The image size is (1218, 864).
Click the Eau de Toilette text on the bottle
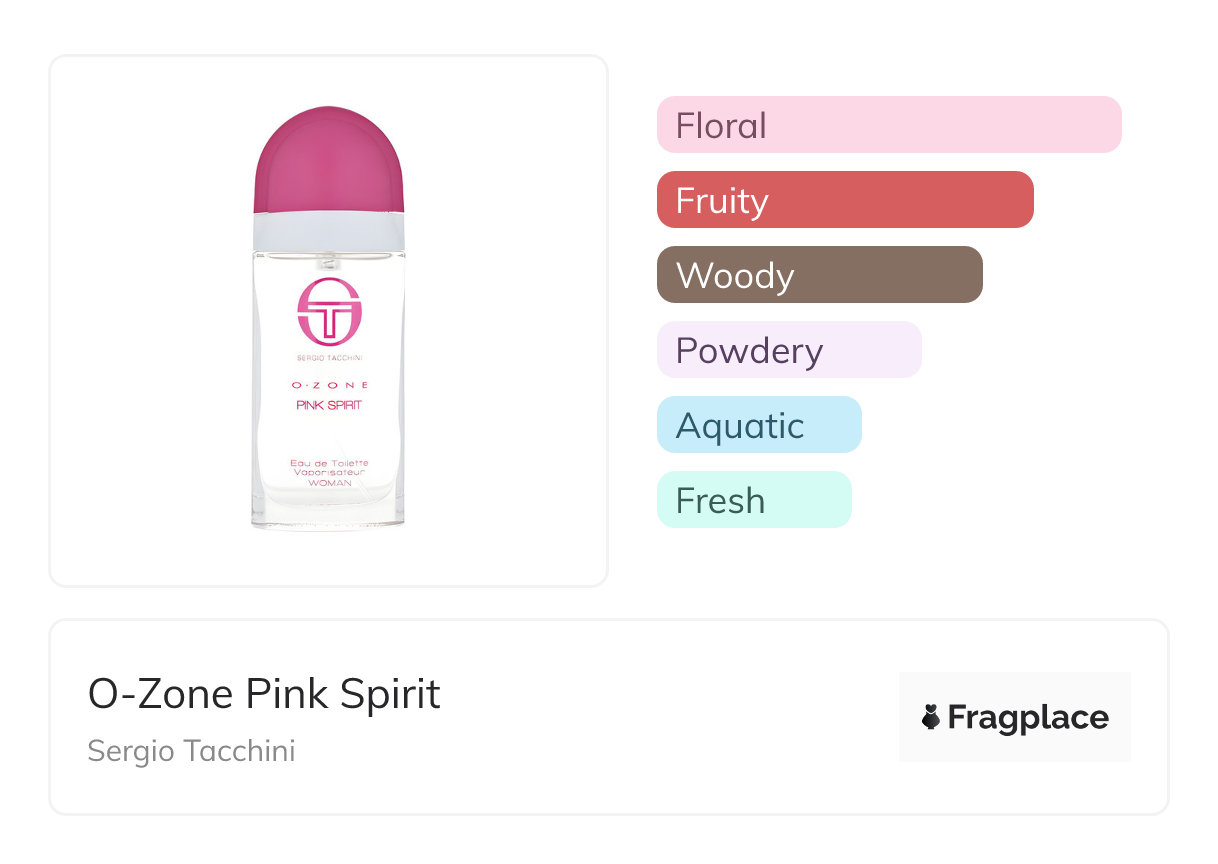tap(329, 462)
